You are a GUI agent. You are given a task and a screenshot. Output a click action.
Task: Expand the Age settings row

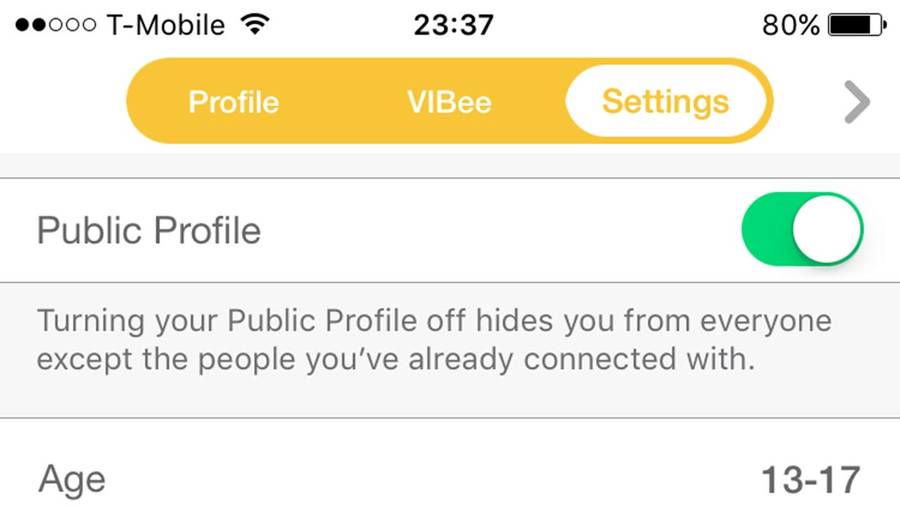(x=450, y=480)
